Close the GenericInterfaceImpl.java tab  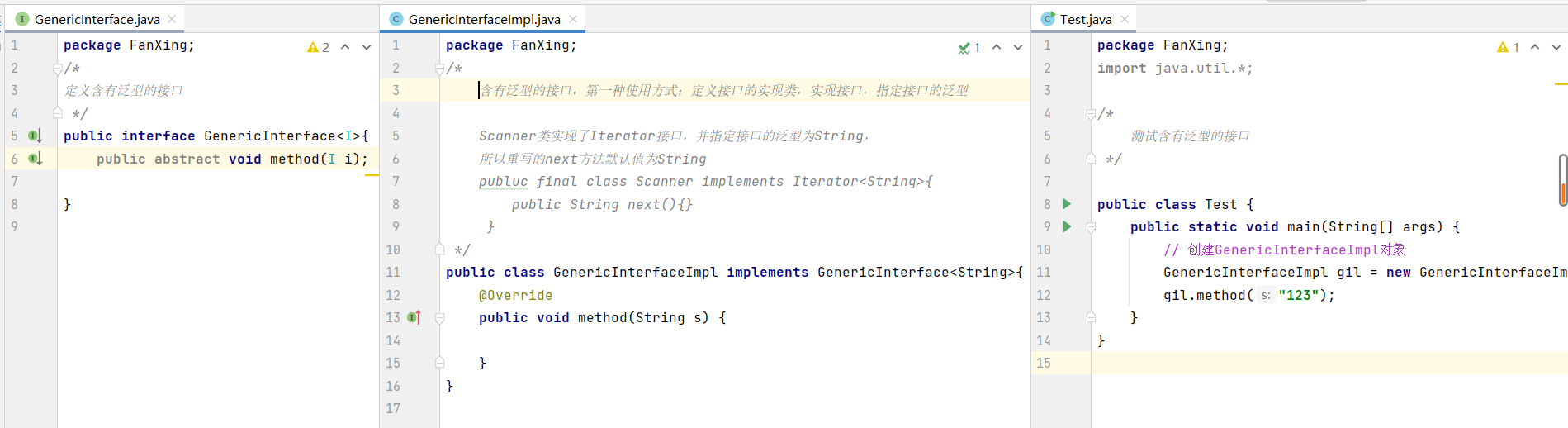point(573,19)
